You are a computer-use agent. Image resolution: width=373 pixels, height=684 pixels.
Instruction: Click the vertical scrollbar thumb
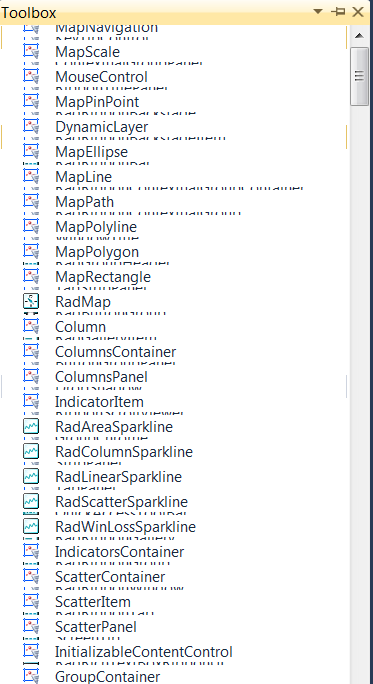pyautogui.click(x=359, y=76)
